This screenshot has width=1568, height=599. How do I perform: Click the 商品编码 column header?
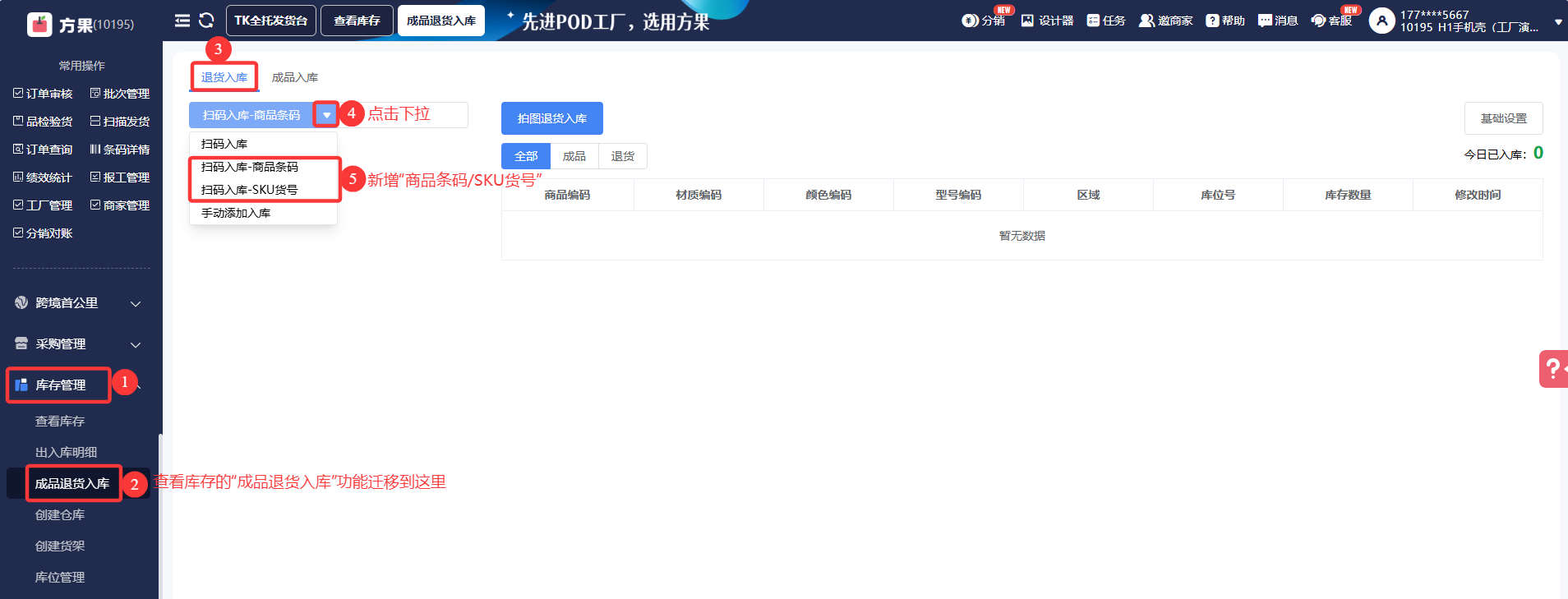tap(567, 195)
